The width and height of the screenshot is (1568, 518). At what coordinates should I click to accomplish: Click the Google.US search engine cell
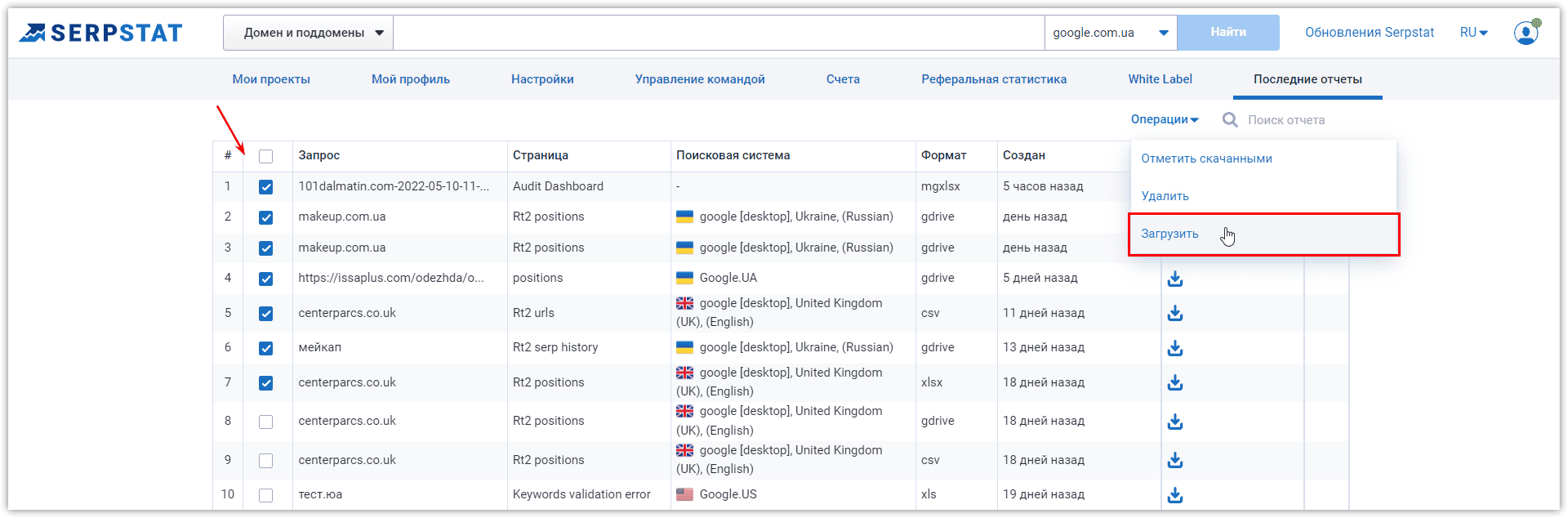pyautogui.click(x=717, y=494)
